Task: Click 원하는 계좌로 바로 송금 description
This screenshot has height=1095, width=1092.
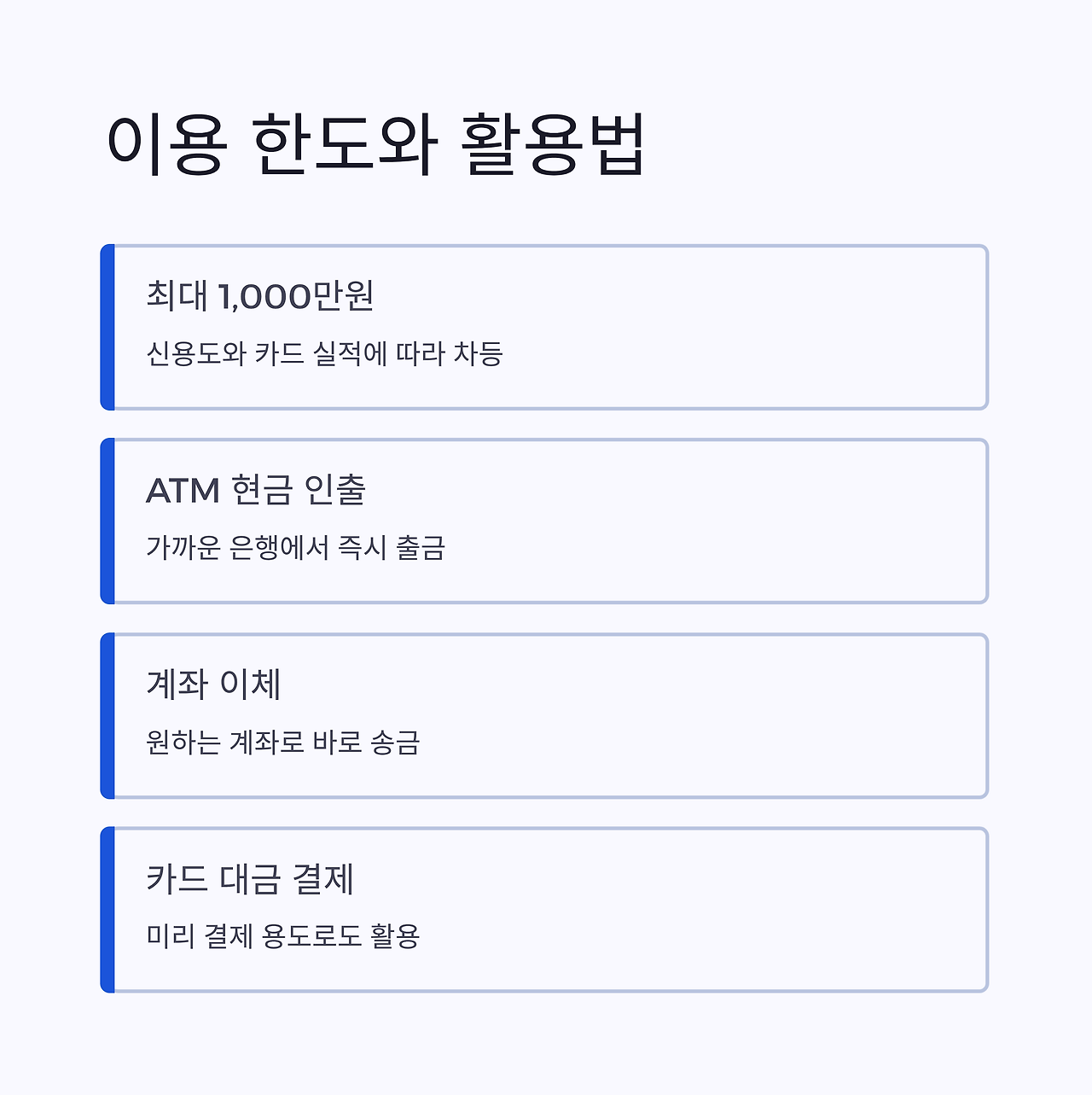Action: pos(283,742)
